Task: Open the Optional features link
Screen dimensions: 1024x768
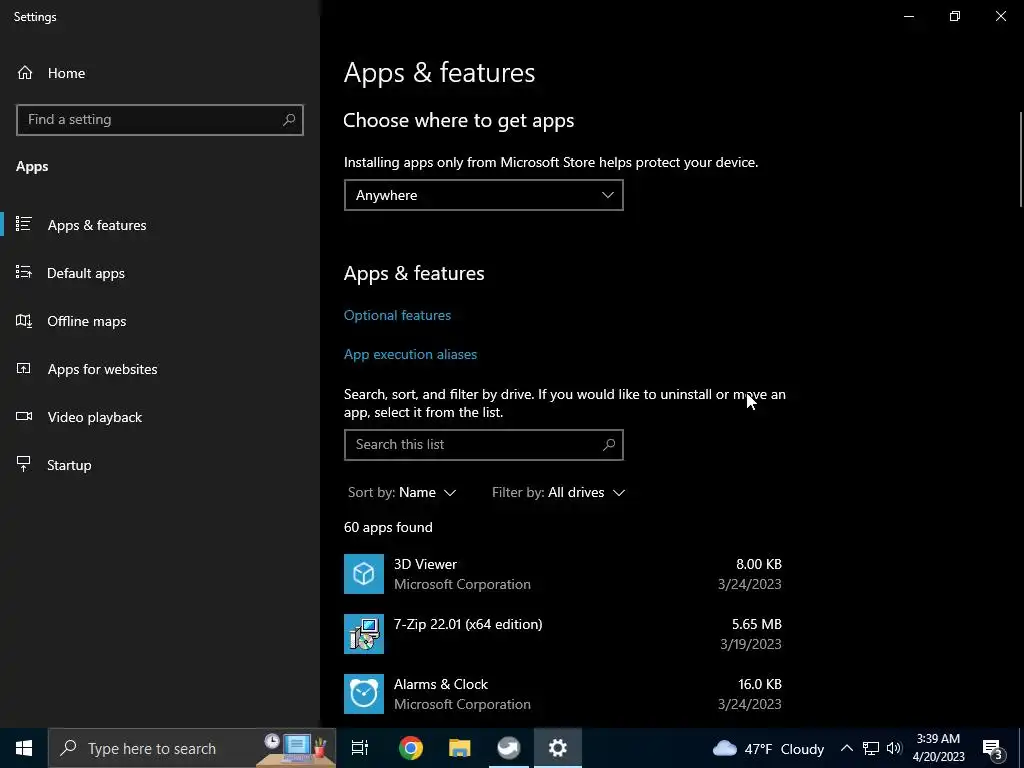Action: pyautogui.click(x=397, y=315)
